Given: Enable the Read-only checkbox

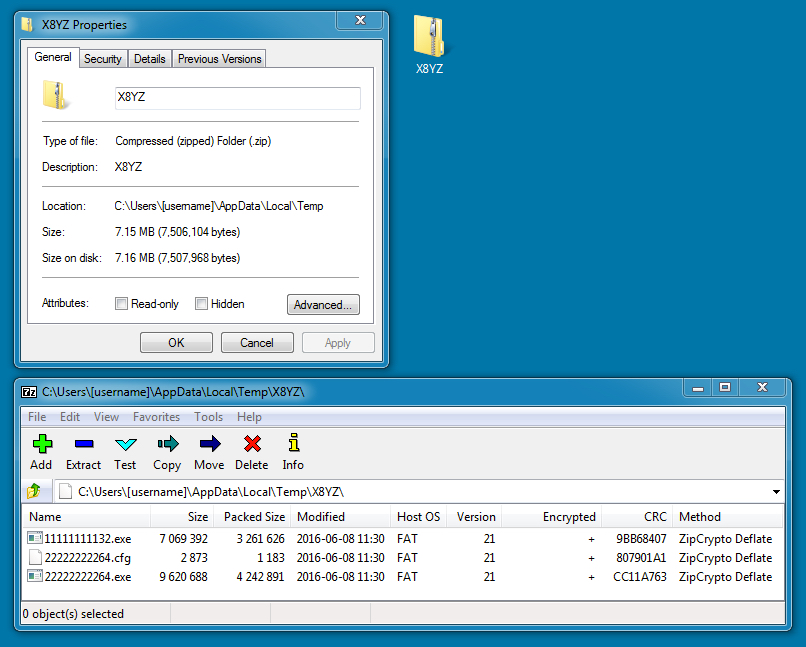Looking at the screenshot, I should (121, 304).
